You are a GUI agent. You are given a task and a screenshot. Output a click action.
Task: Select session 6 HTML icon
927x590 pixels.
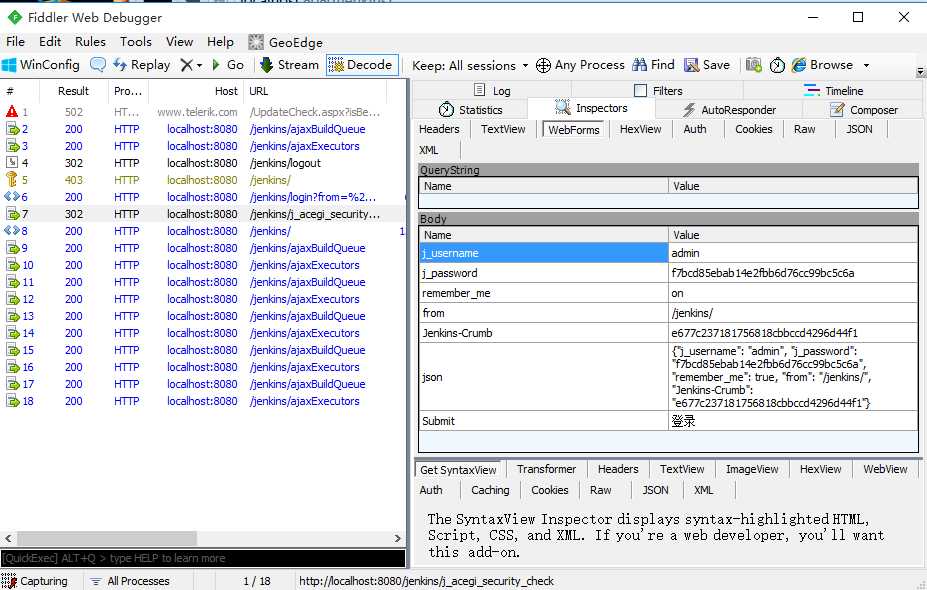tap(12, 197)
